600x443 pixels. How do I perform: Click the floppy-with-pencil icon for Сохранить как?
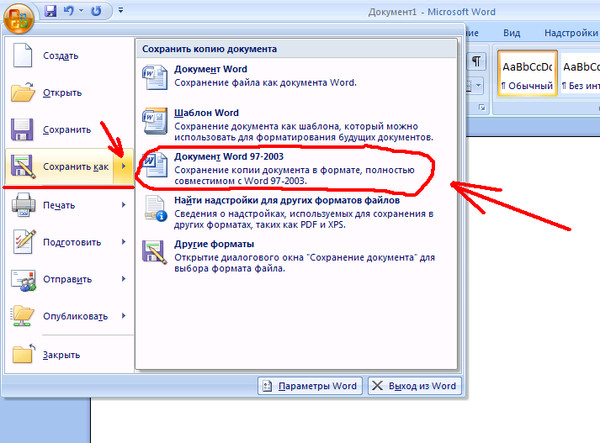click(23, 166)
